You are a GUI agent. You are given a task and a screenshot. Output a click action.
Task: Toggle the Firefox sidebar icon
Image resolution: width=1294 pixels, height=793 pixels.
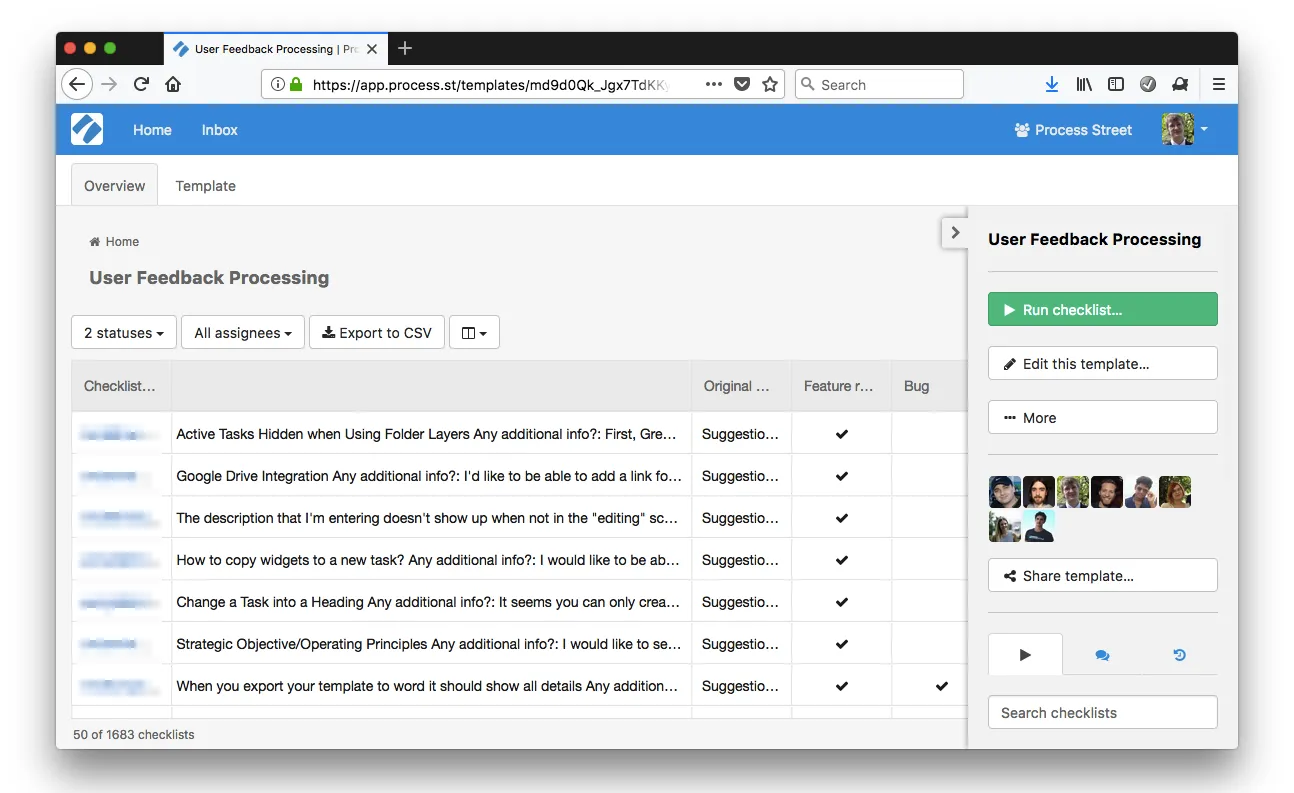1116,85
